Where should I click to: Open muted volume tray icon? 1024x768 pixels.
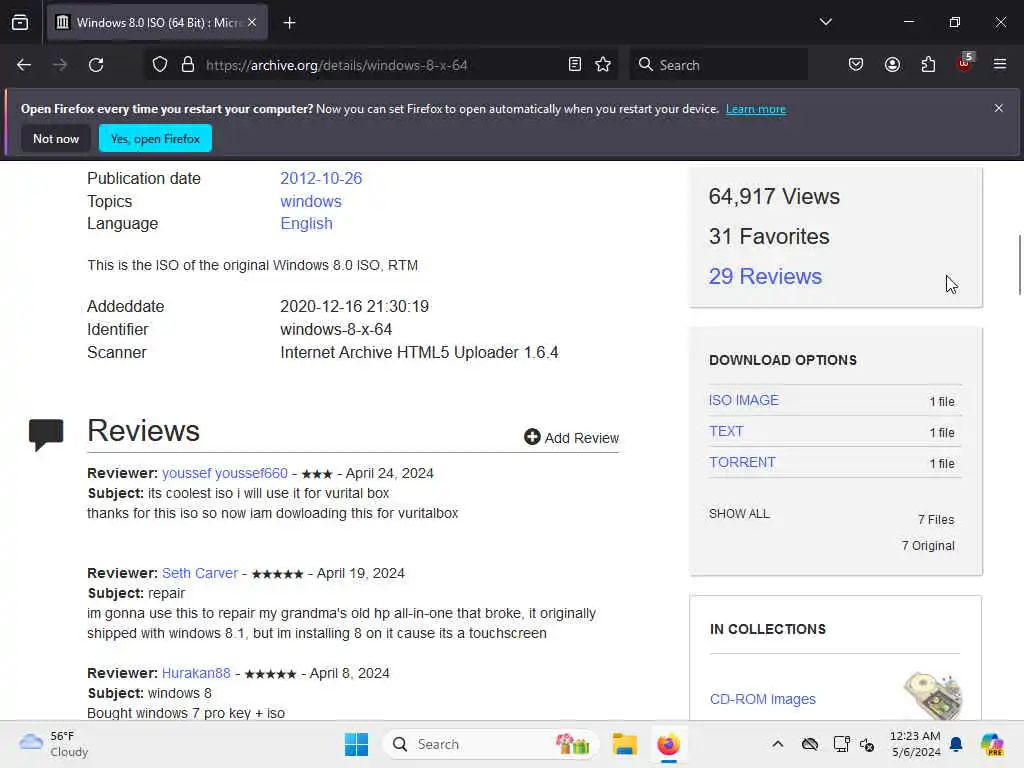pos(867,744)
